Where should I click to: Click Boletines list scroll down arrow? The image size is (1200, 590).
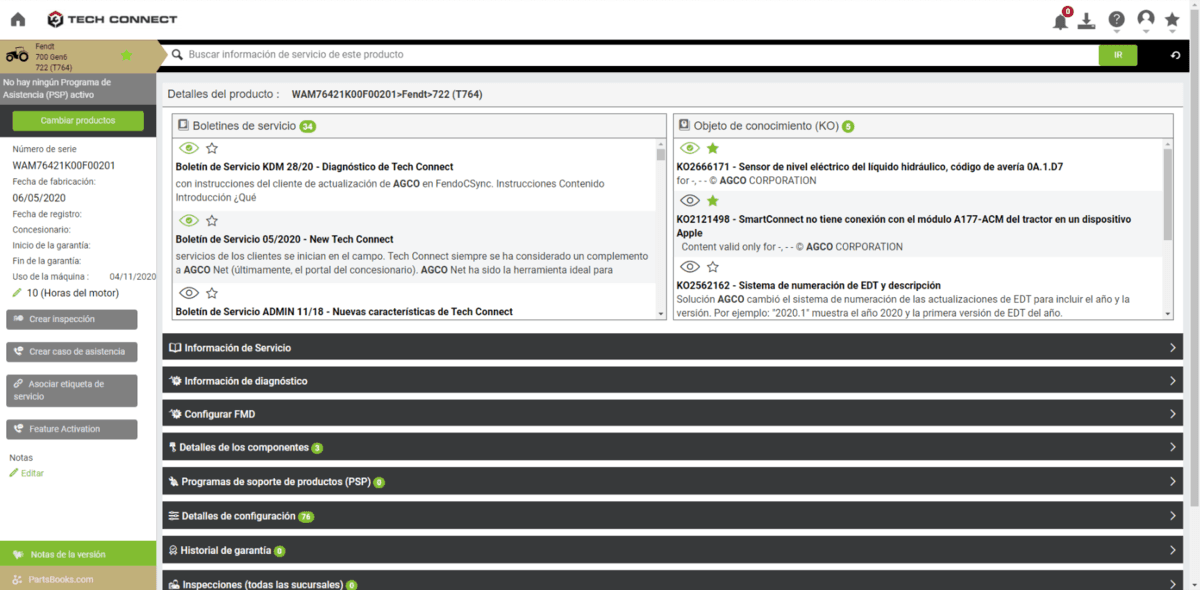[x=660, y=313]
